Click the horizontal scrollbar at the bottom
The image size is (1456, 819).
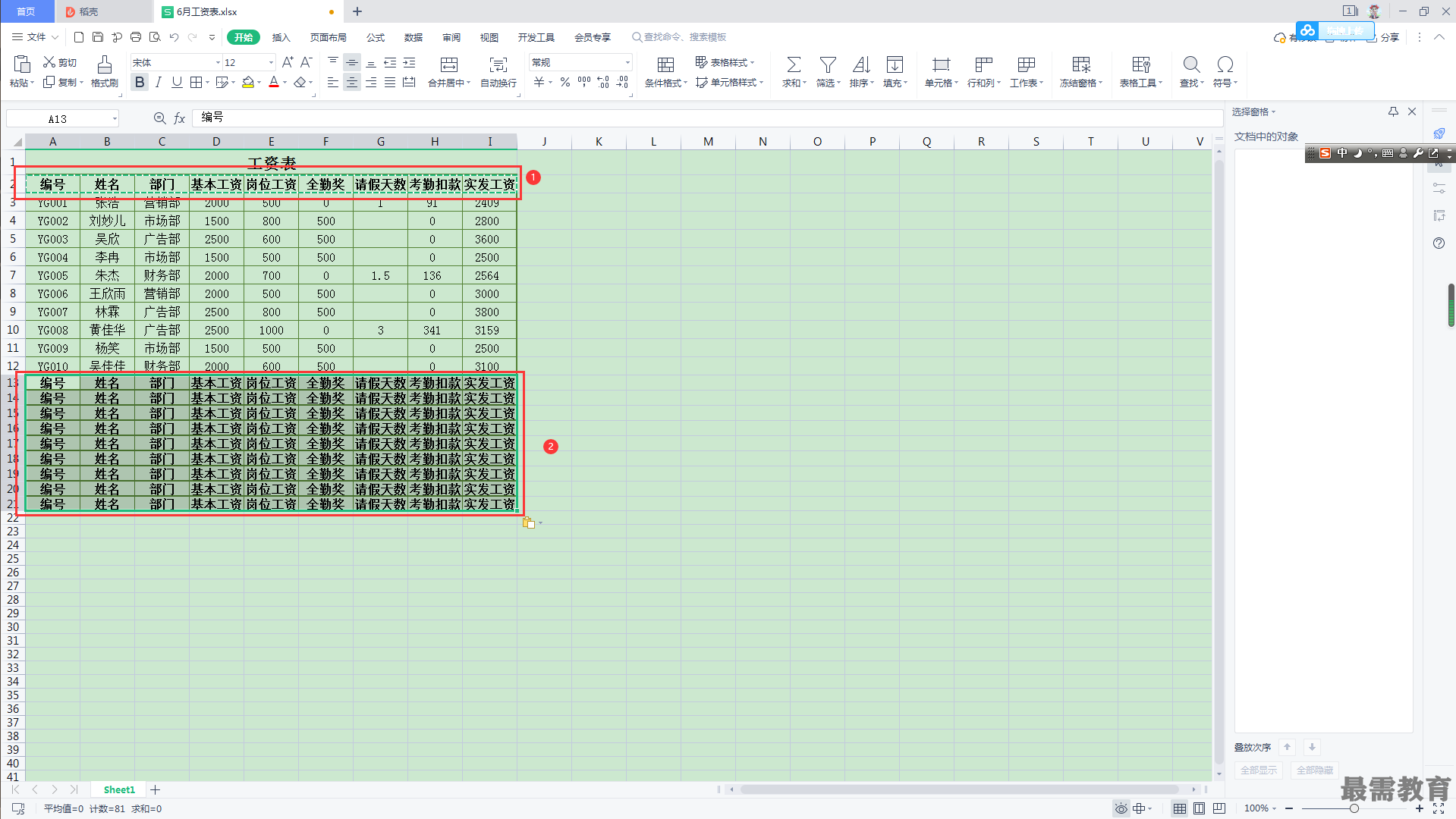(960, 789)
